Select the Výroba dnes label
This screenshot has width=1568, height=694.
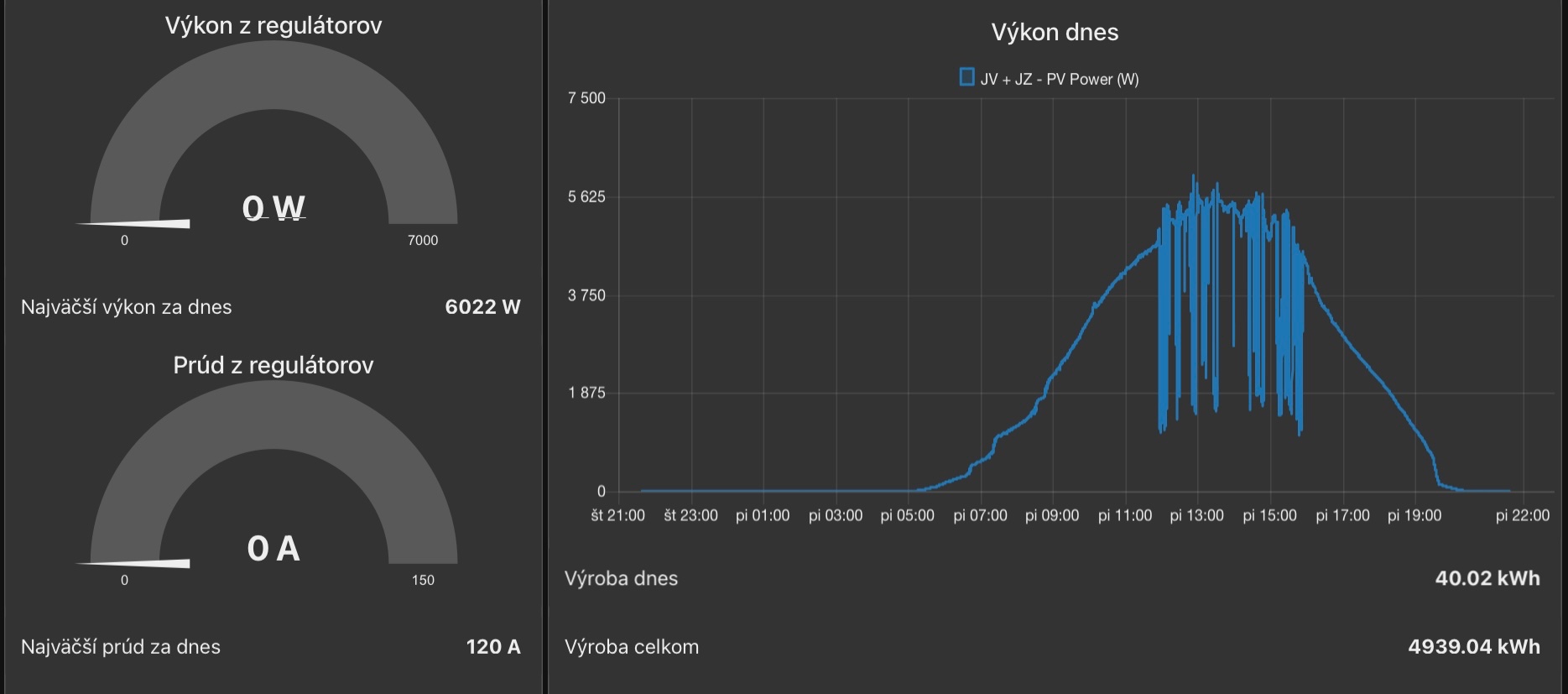point(621,579)
